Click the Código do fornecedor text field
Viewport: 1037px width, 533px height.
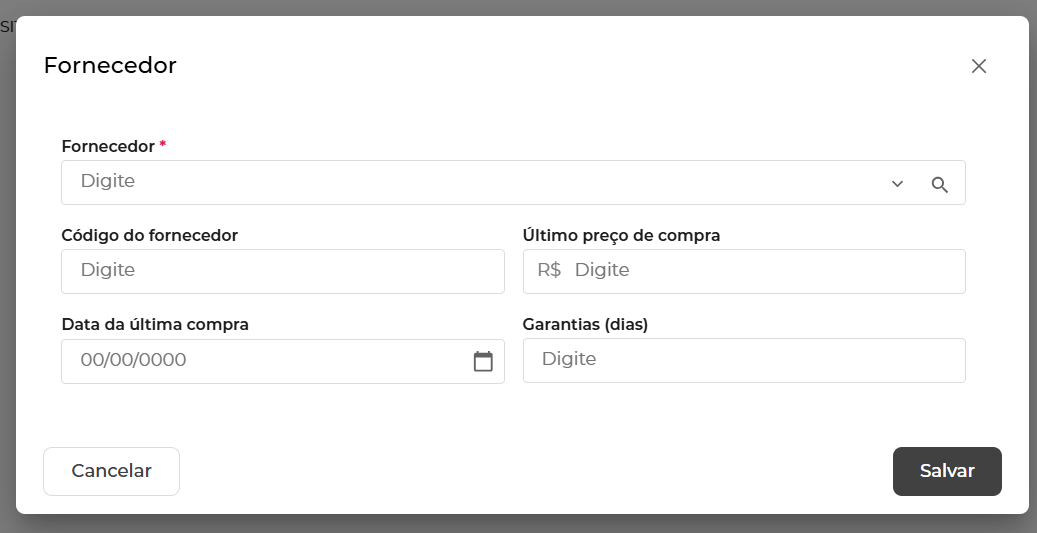[282, 271]
